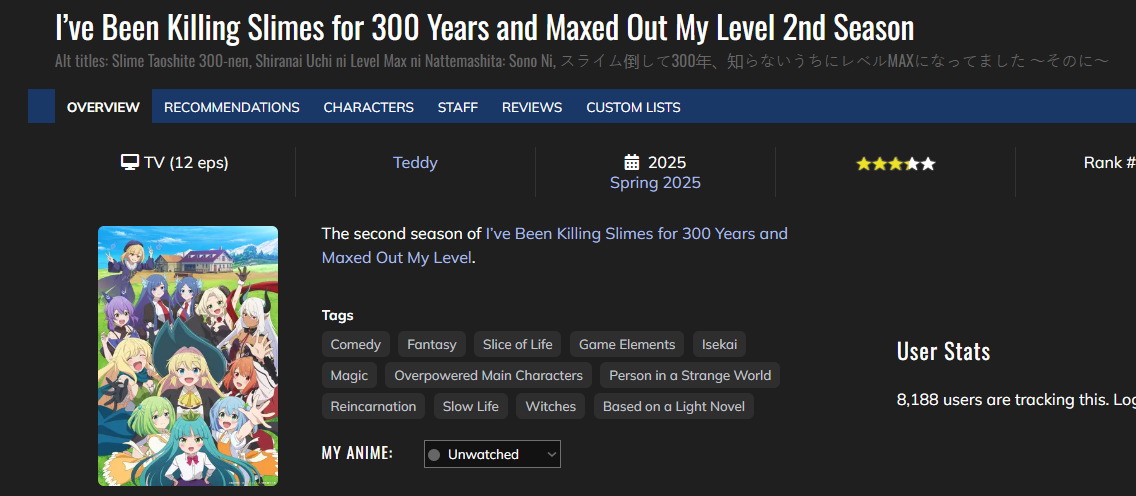Click the grey status dot beside Unwatched
This screenshot has width=1136, height=496.
(x=434, y=455)
